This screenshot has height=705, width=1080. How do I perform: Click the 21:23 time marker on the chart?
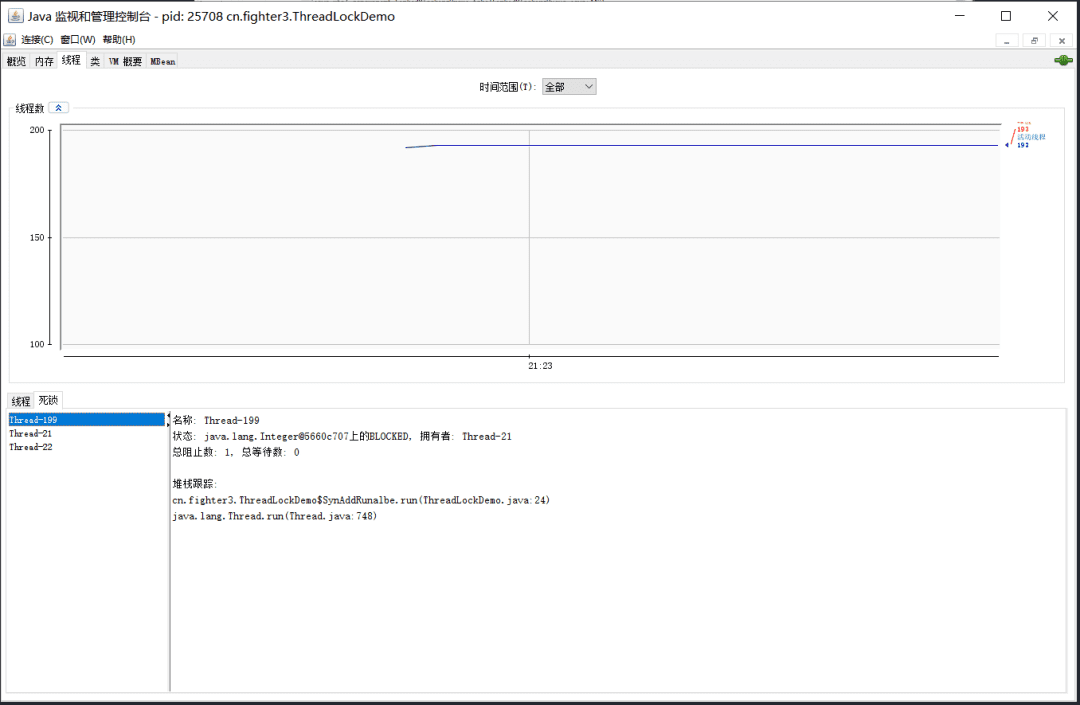point(540,366)
